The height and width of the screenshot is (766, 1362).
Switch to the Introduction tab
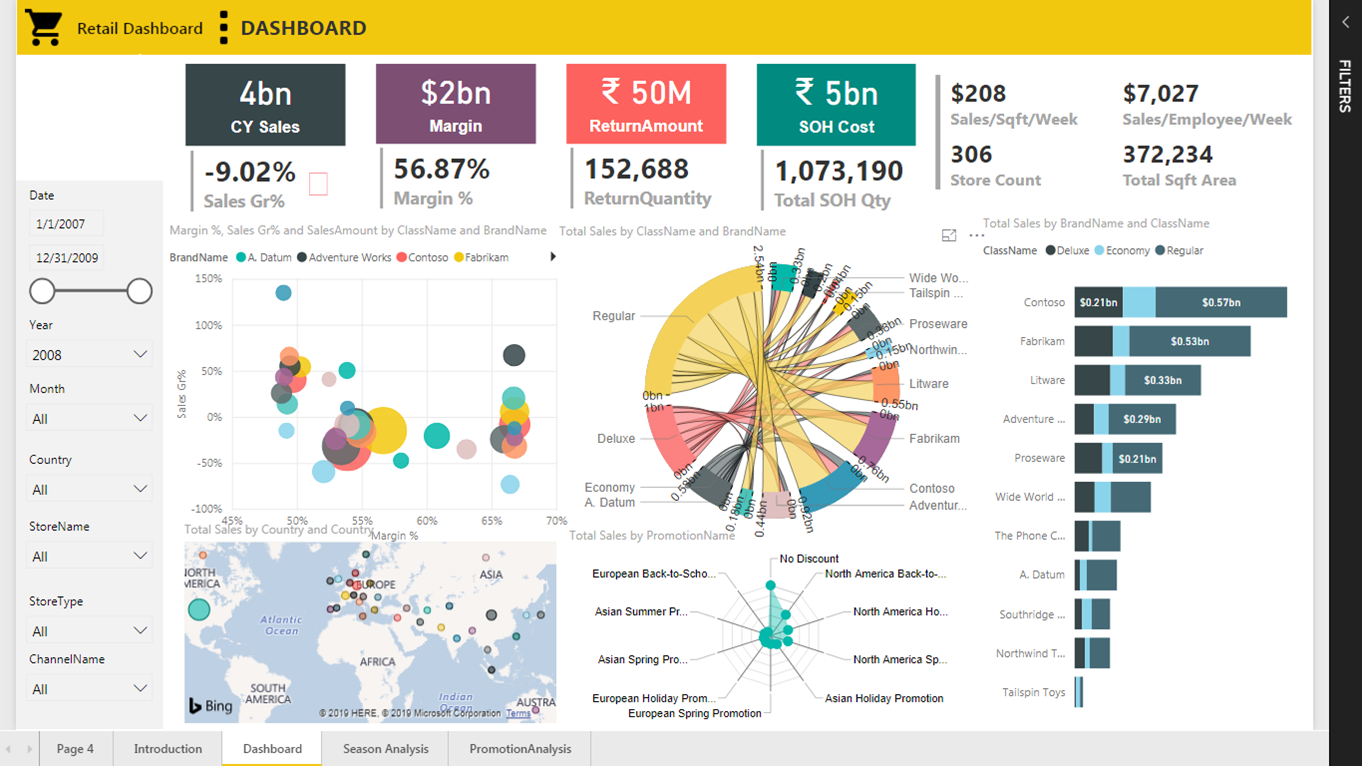168,749
